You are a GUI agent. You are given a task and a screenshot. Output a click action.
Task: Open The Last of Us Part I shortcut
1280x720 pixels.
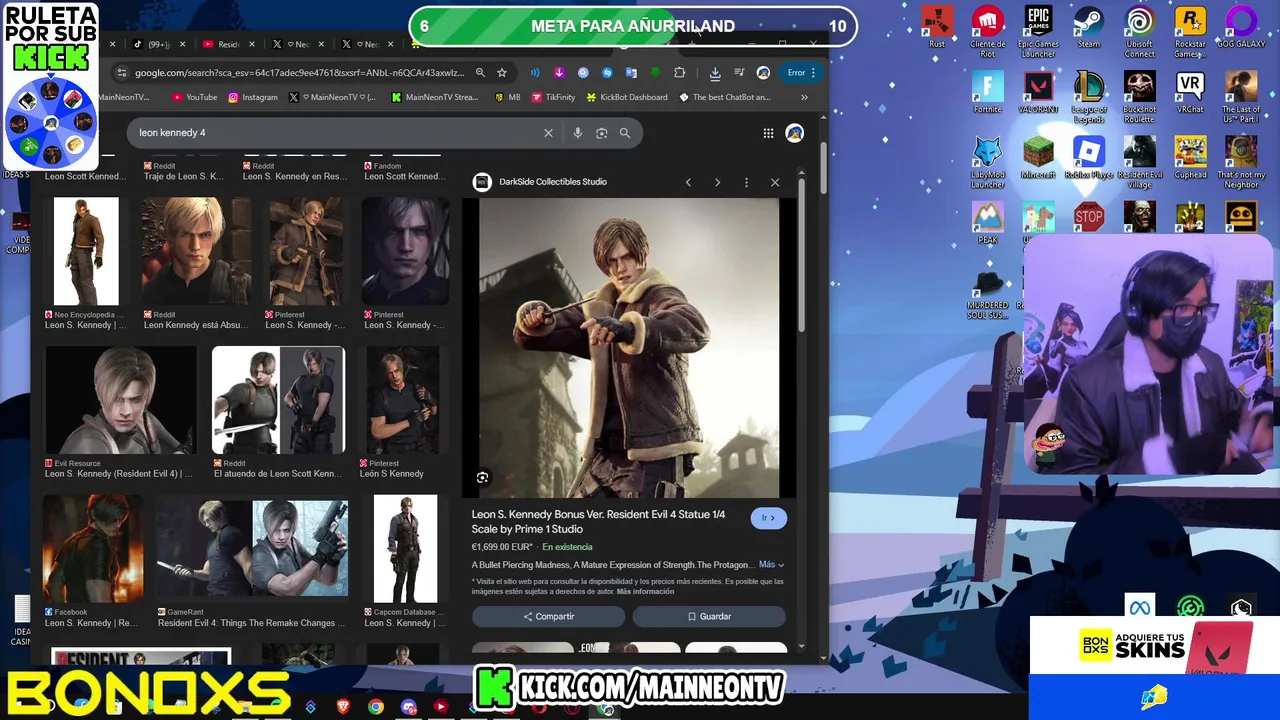[1241, 97]
